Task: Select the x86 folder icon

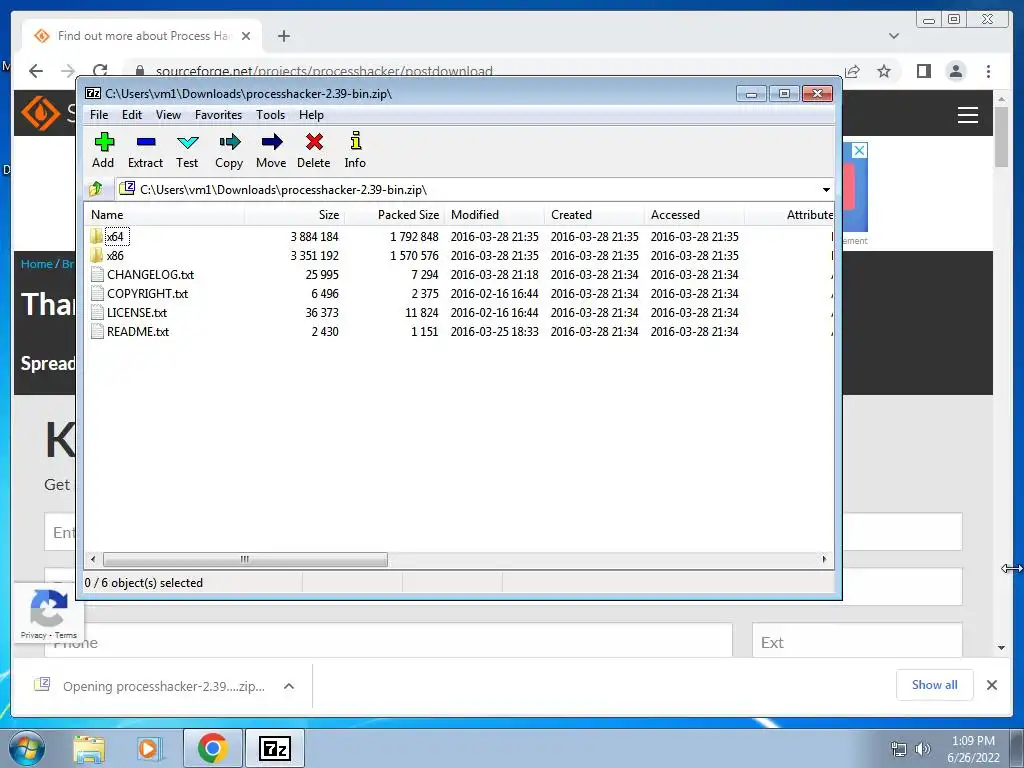Action: (x=97, y=255)
